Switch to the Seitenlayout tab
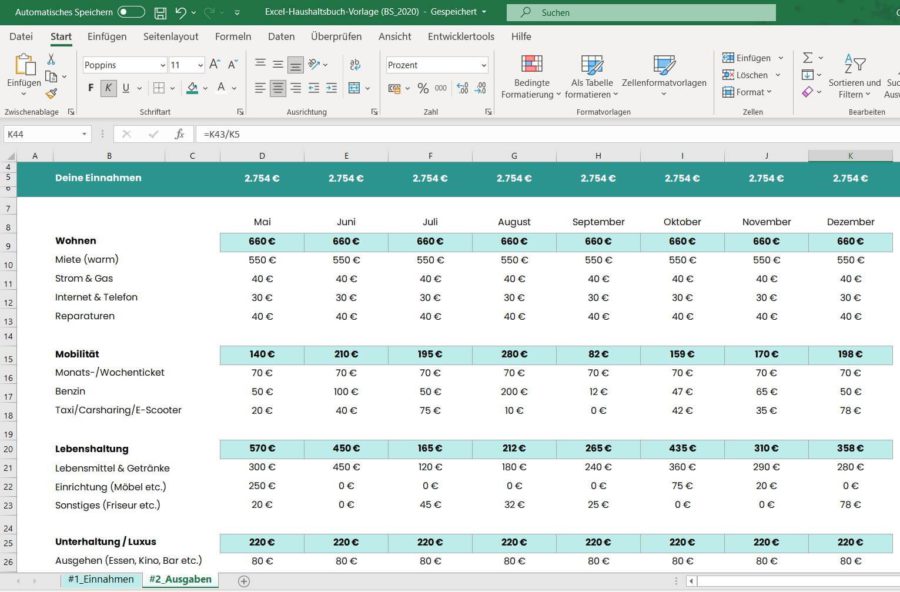This screenshot has width=900, height=592. tap(170, 36)
